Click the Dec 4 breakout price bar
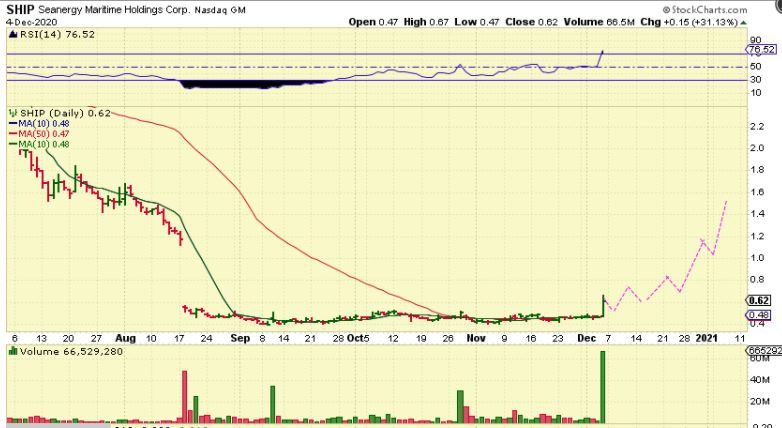 point(603,305)
